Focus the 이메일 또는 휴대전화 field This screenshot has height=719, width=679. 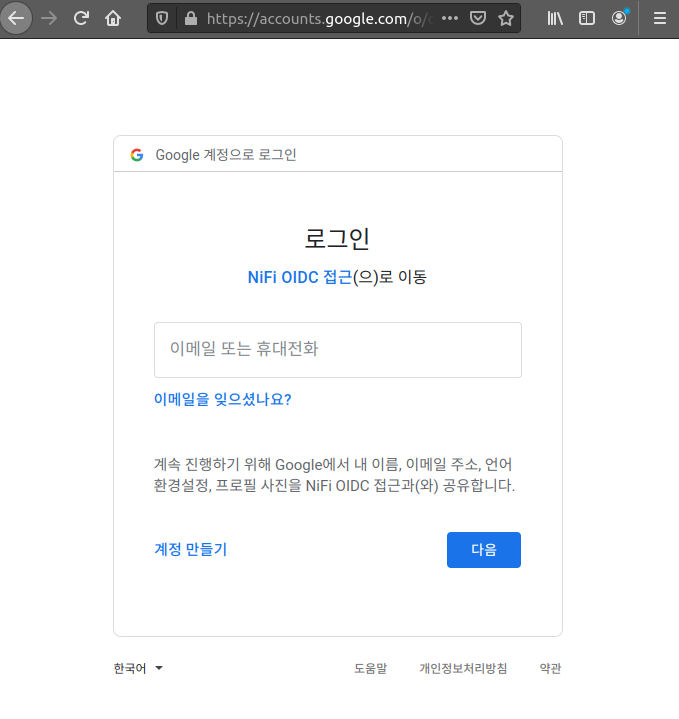click(338, 350)
